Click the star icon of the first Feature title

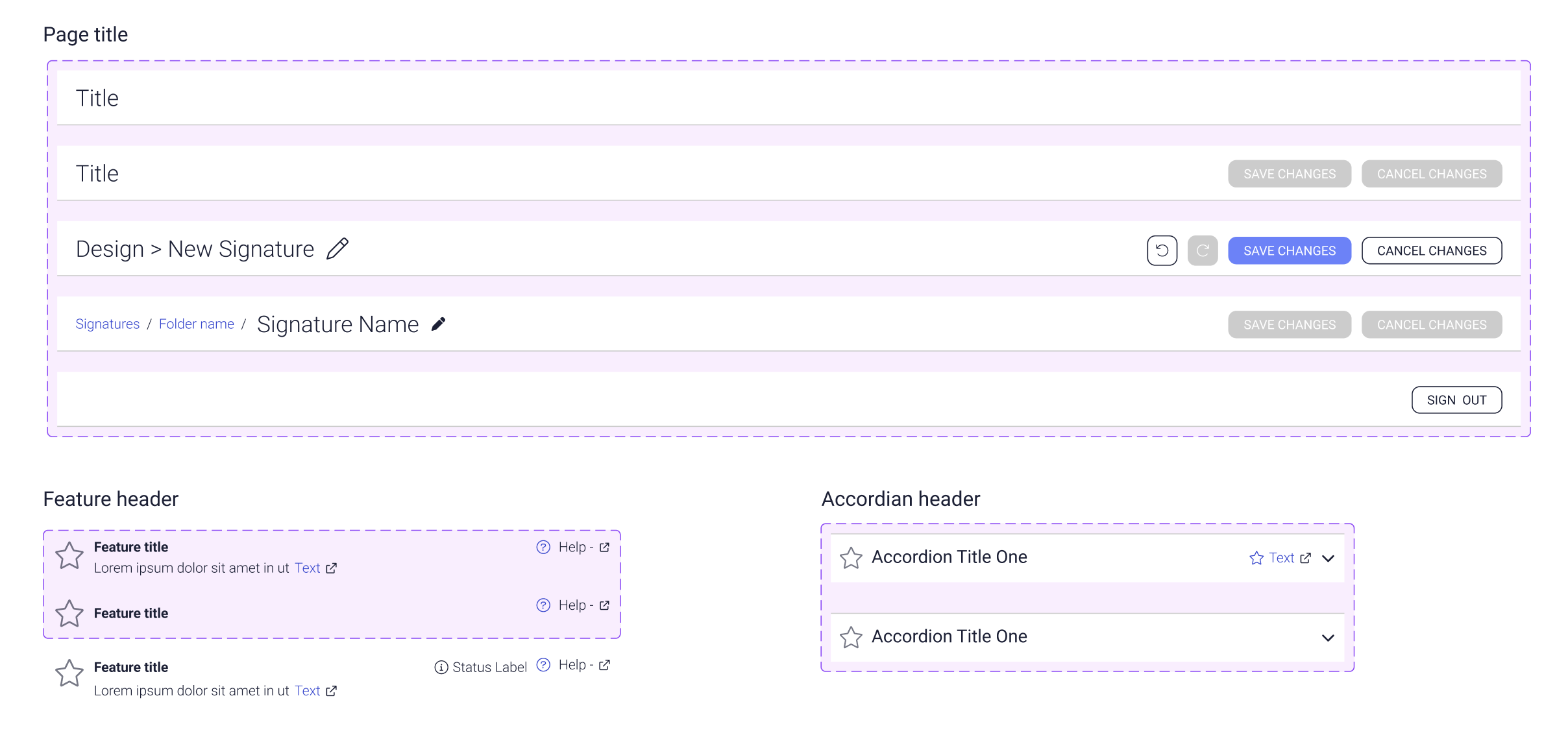(69, 556)
